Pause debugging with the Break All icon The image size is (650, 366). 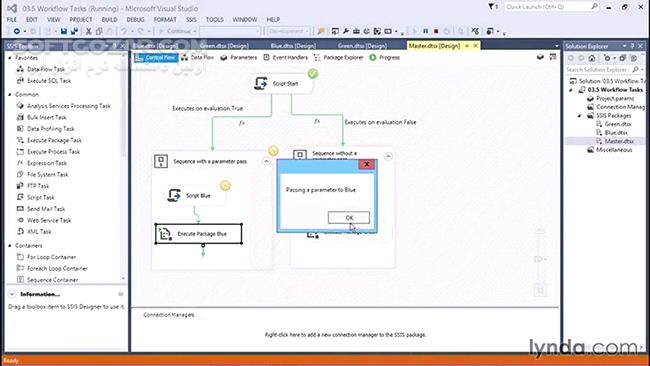425,31
